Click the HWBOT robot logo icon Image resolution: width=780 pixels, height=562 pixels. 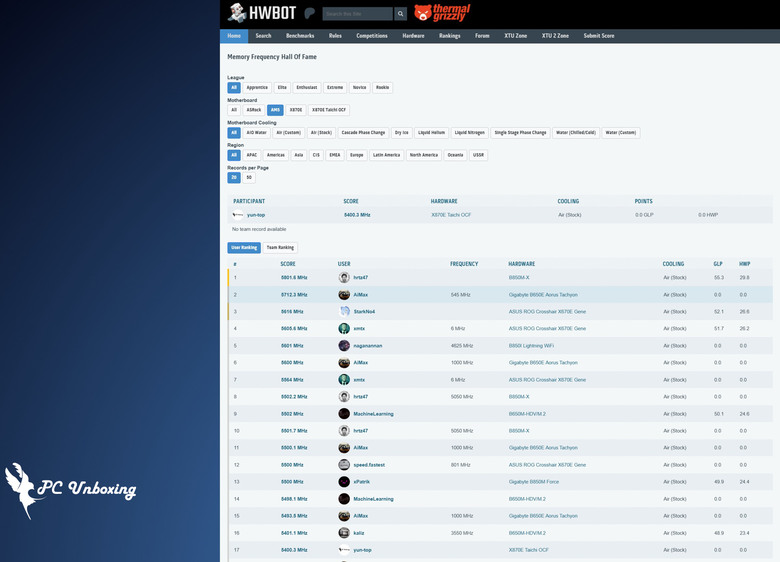coord(237,13)
